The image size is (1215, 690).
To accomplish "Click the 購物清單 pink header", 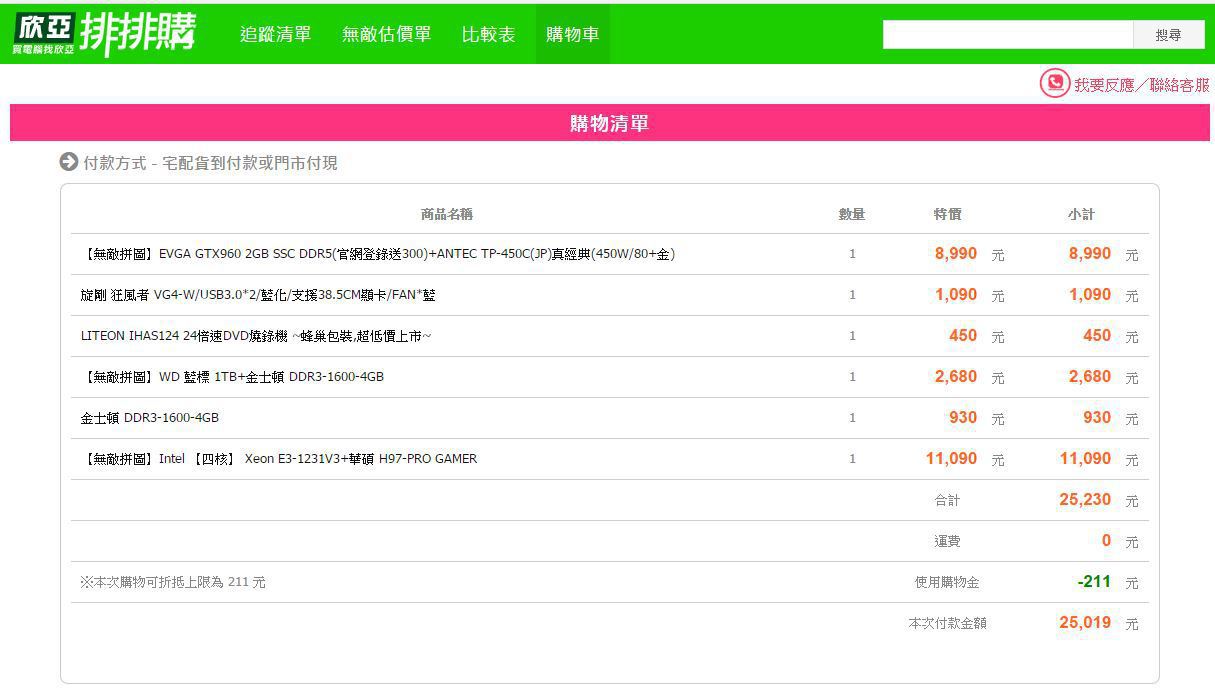I will pyautogui.click(x=609, y=123).
